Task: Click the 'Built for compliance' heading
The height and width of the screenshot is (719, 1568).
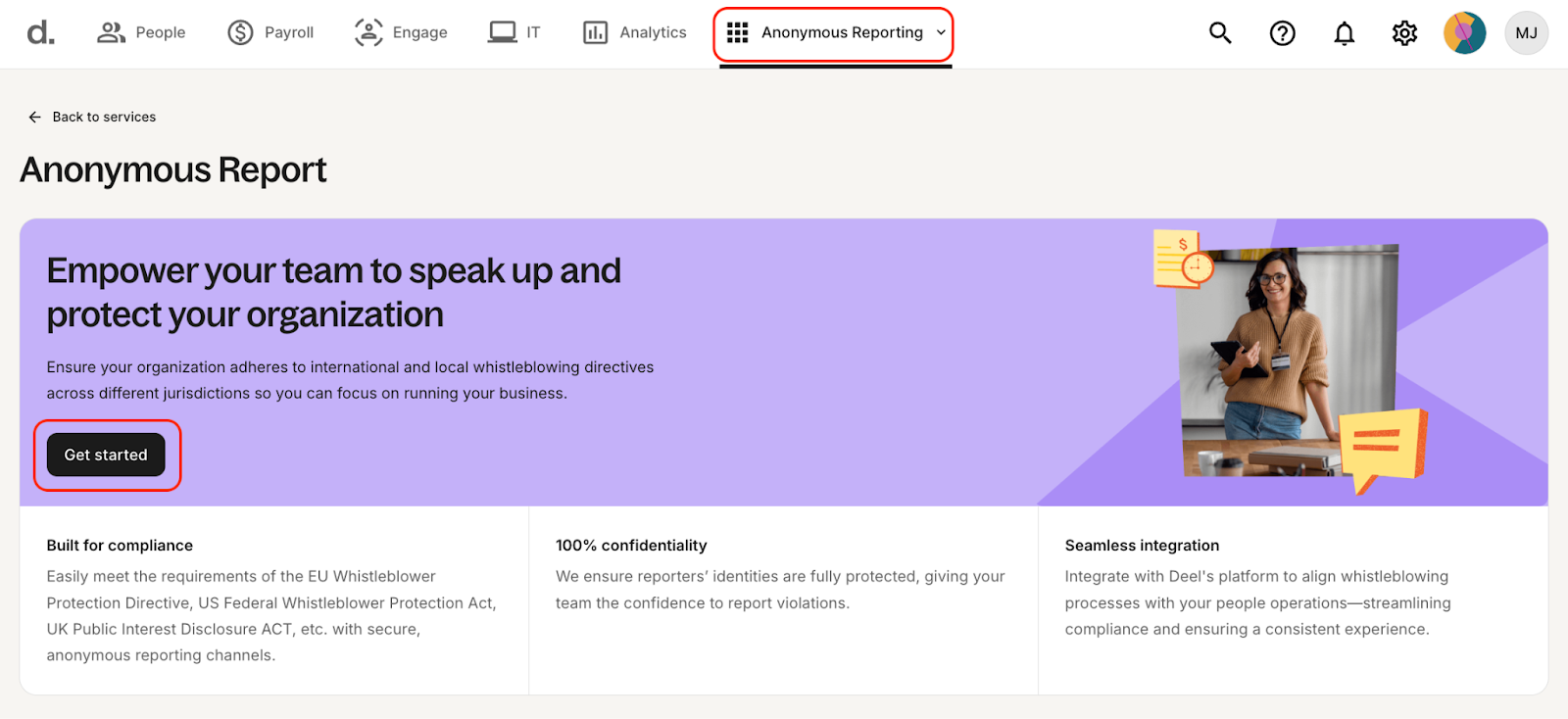Action: (x=120, y=546)
